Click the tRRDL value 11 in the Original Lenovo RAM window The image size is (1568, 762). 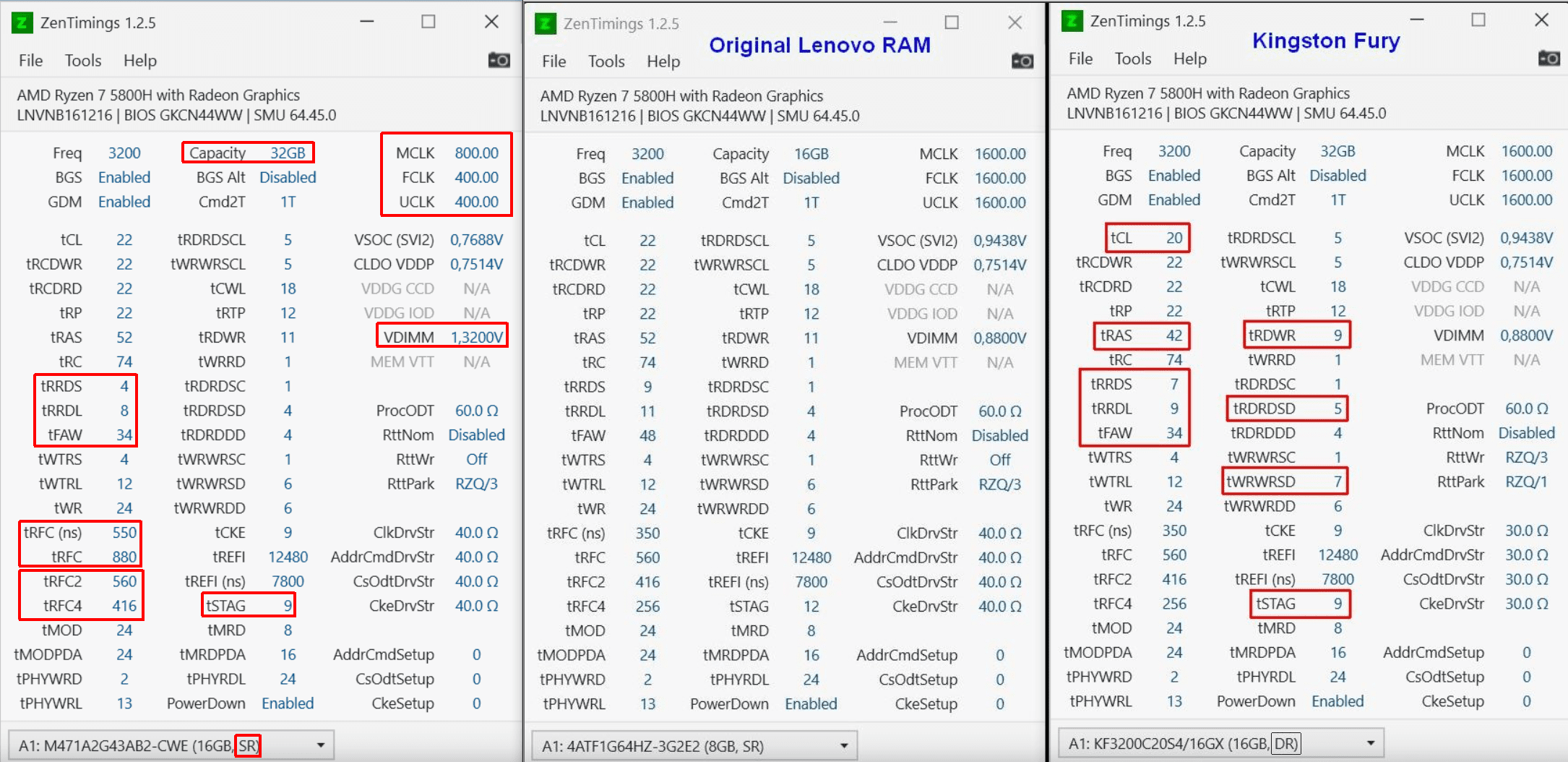click(647, 411)
